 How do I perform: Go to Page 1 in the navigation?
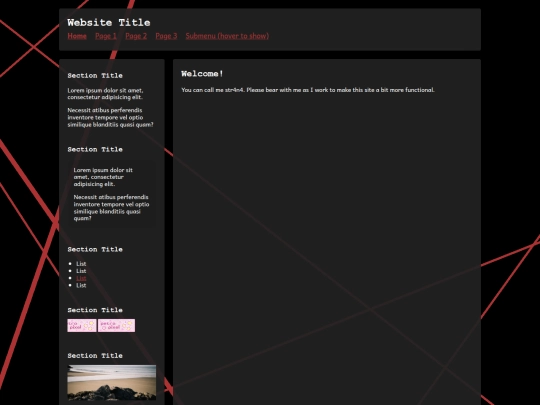pos(106,36)
